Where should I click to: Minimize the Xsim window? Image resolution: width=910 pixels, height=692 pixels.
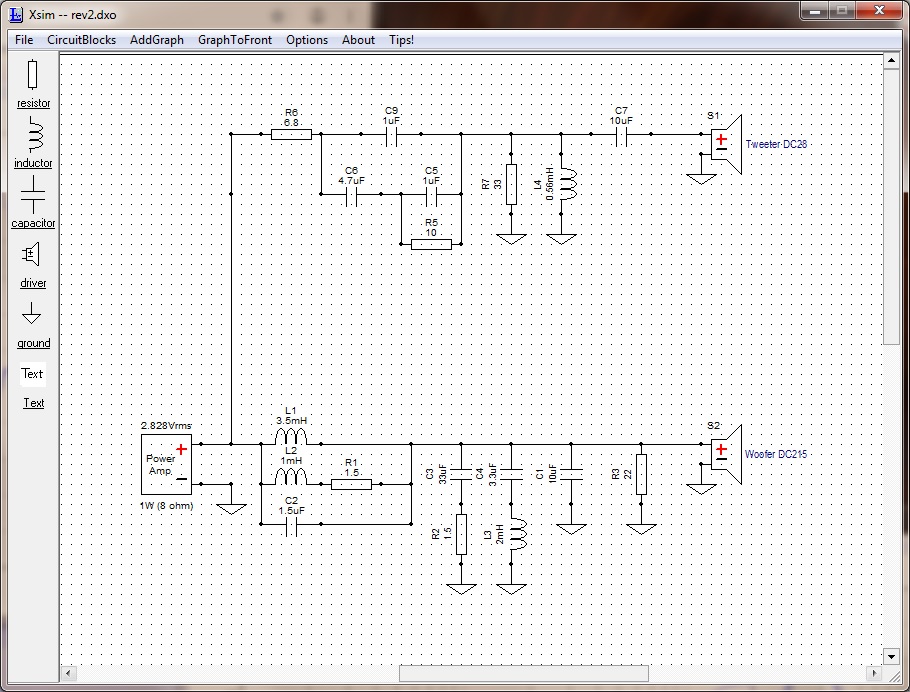pyautogui.click(x=815, y=10)
